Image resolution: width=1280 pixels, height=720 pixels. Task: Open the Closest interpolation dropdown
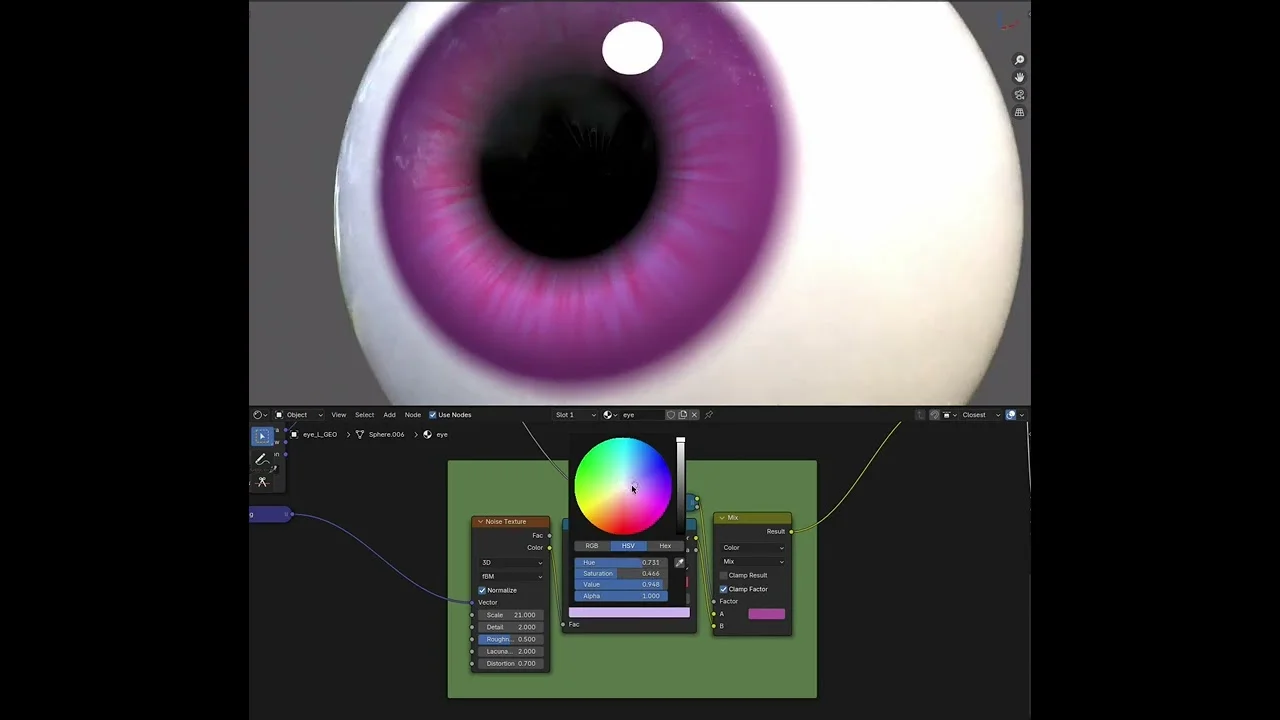tap(973, 415)
